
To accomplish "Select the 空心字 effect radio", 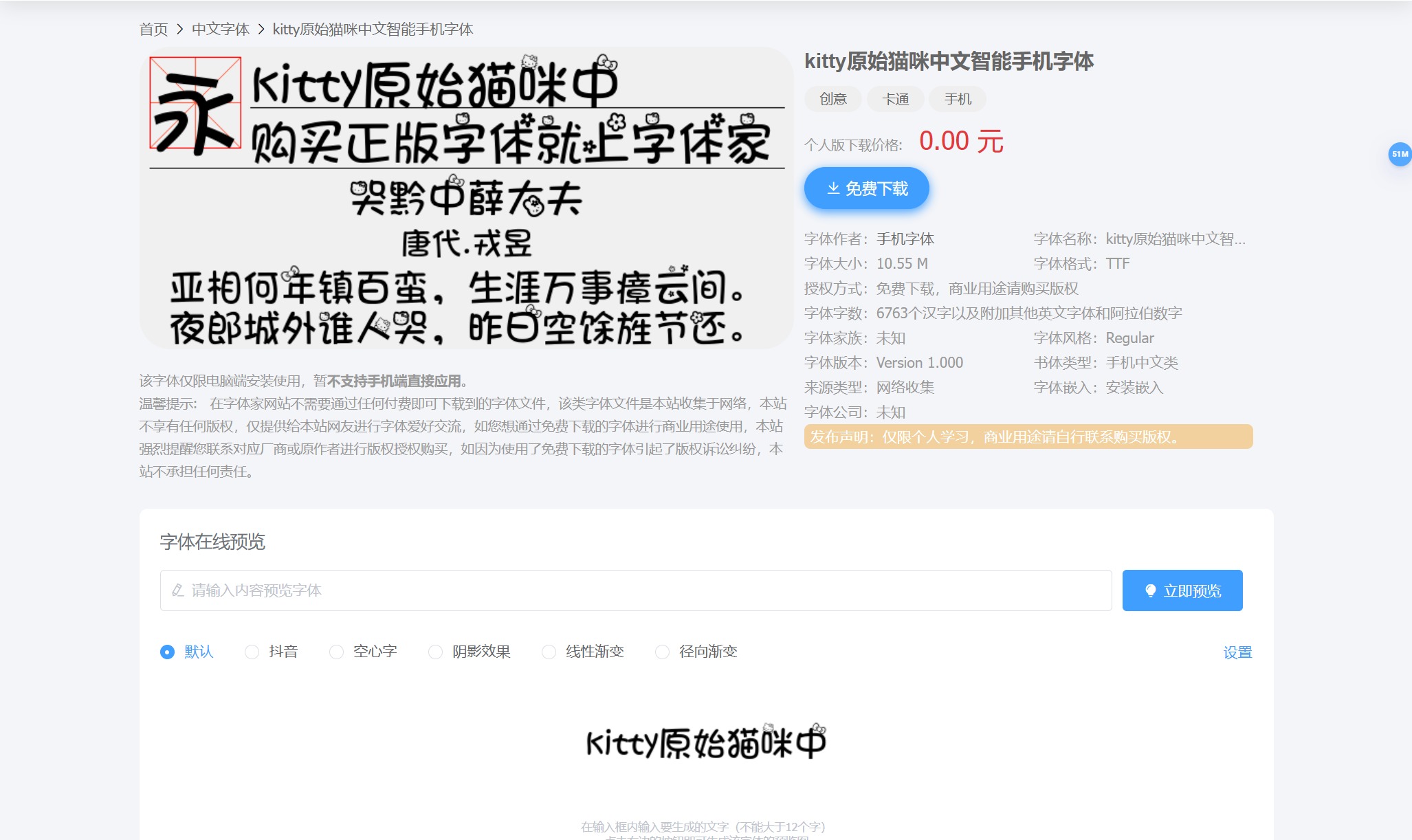I will (336, 652).
